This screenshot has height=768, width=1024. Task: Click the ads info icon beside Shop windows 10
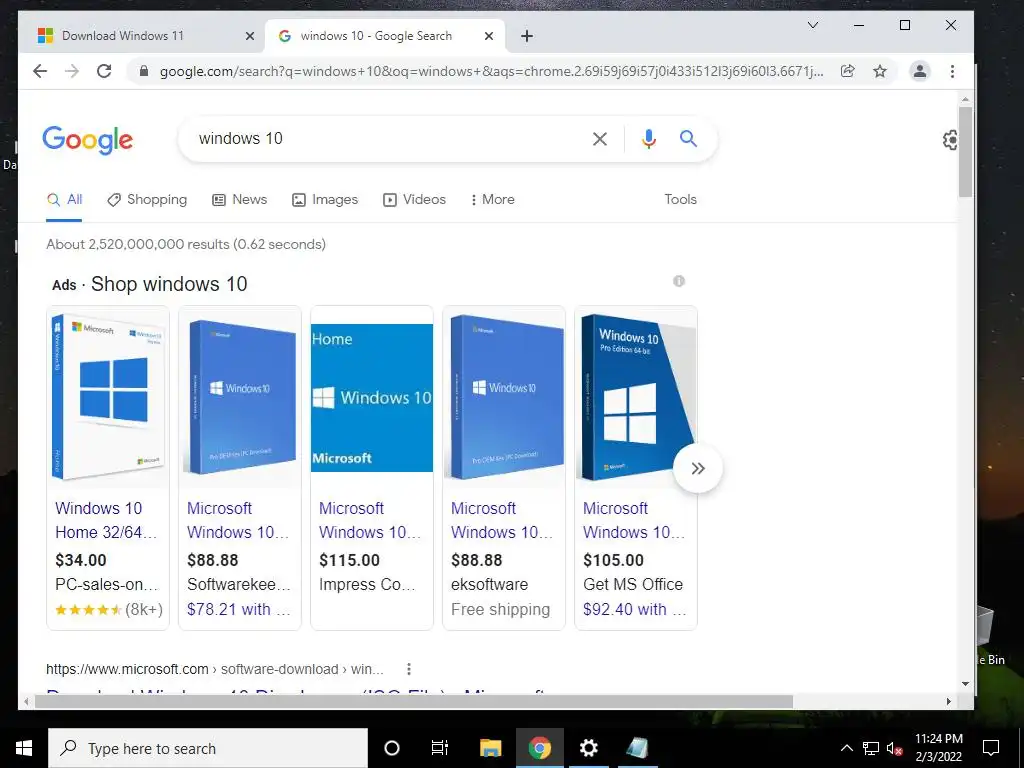point(679,281)
